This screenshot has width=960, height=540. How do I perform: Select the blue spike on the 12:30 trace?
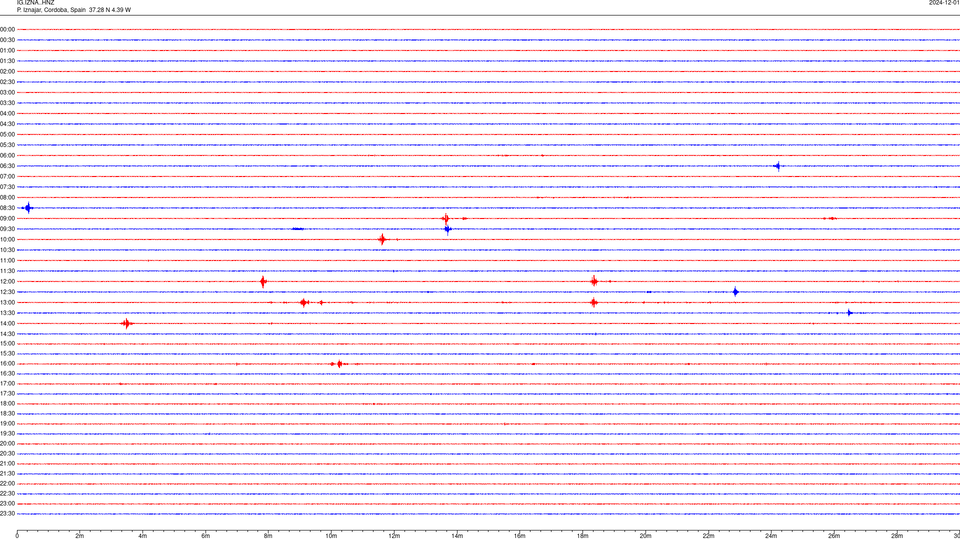[735, 292]
